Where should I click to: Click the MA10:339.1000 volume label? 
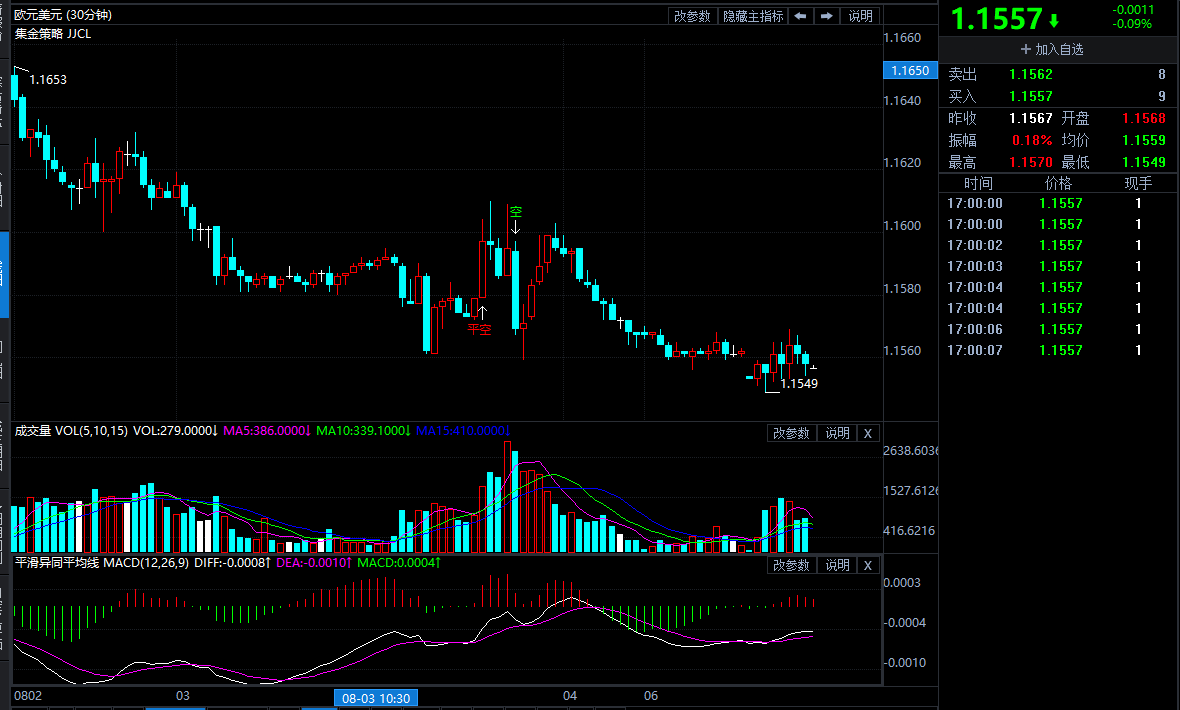click(363, 431)
